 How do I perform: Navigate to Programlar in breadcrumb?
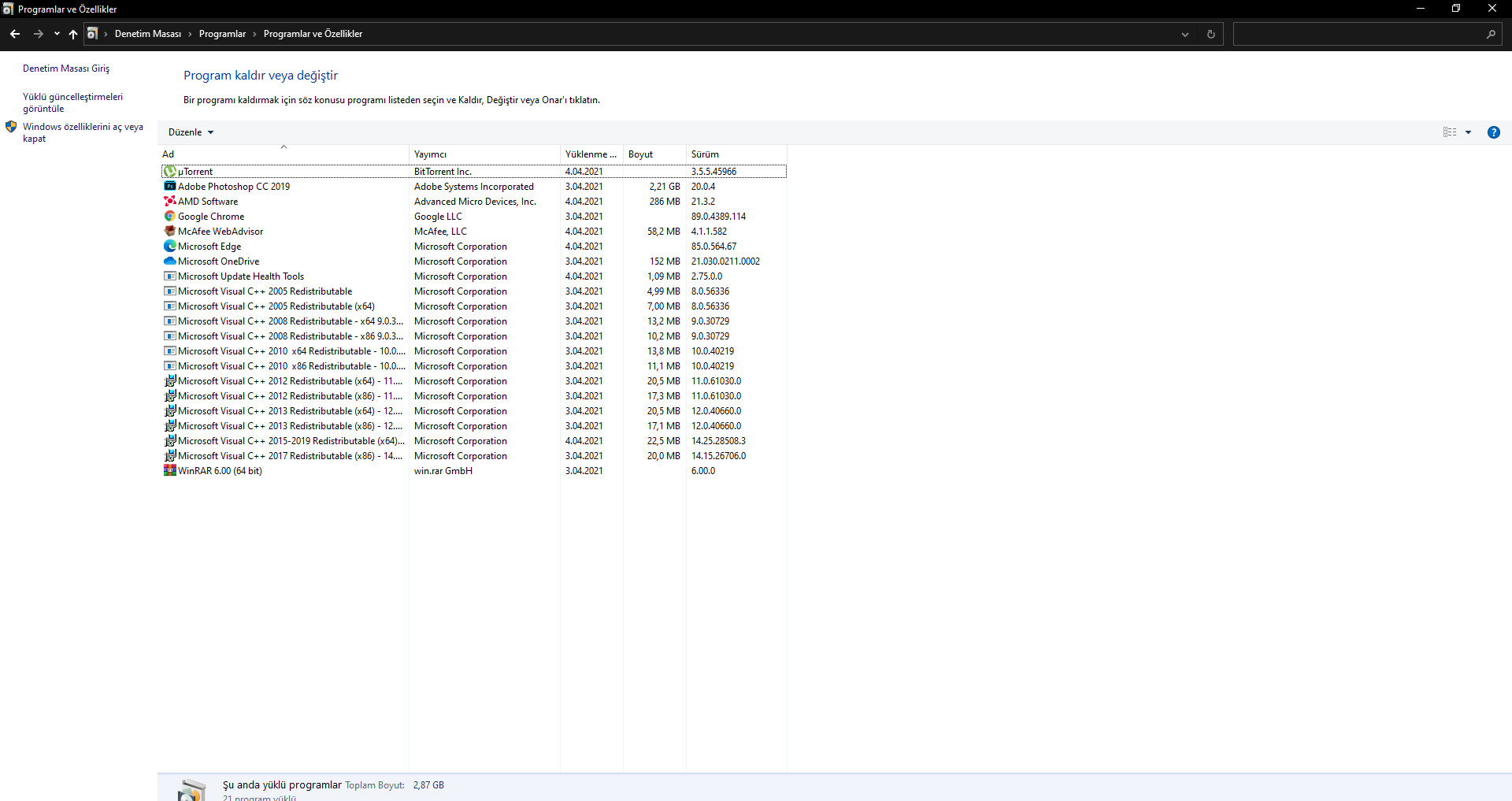[x=222, y=34]
